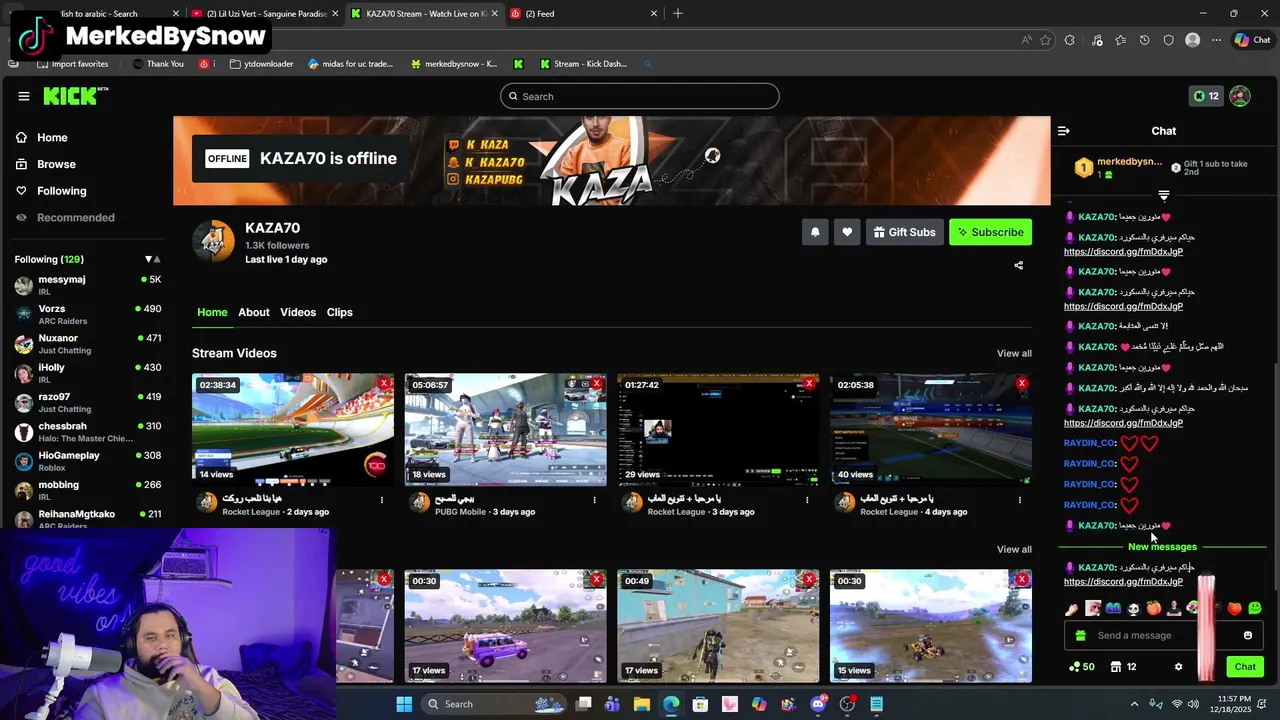Viewport: 1280px width, 720px height.
Task: Toggle the Following list sort arrows
Action: point(152,259)
